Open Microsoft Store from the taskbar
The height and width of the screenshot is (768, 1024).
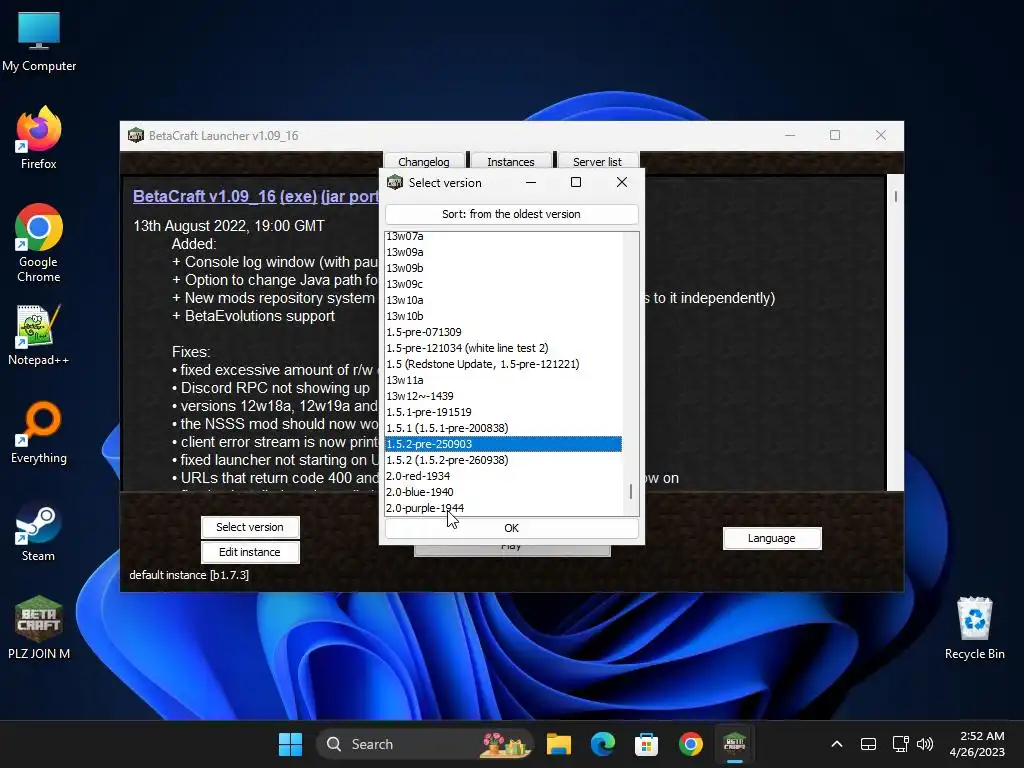point(646,744)
